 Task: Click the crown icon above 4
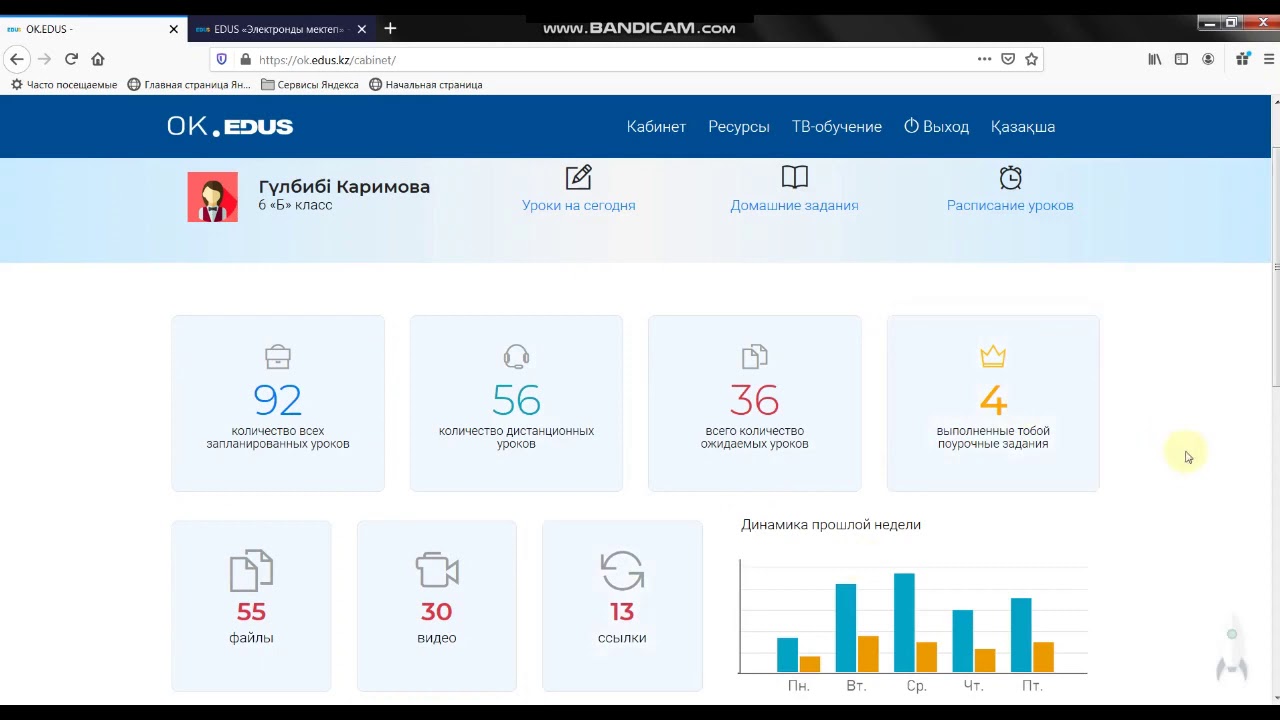point(993,356)
